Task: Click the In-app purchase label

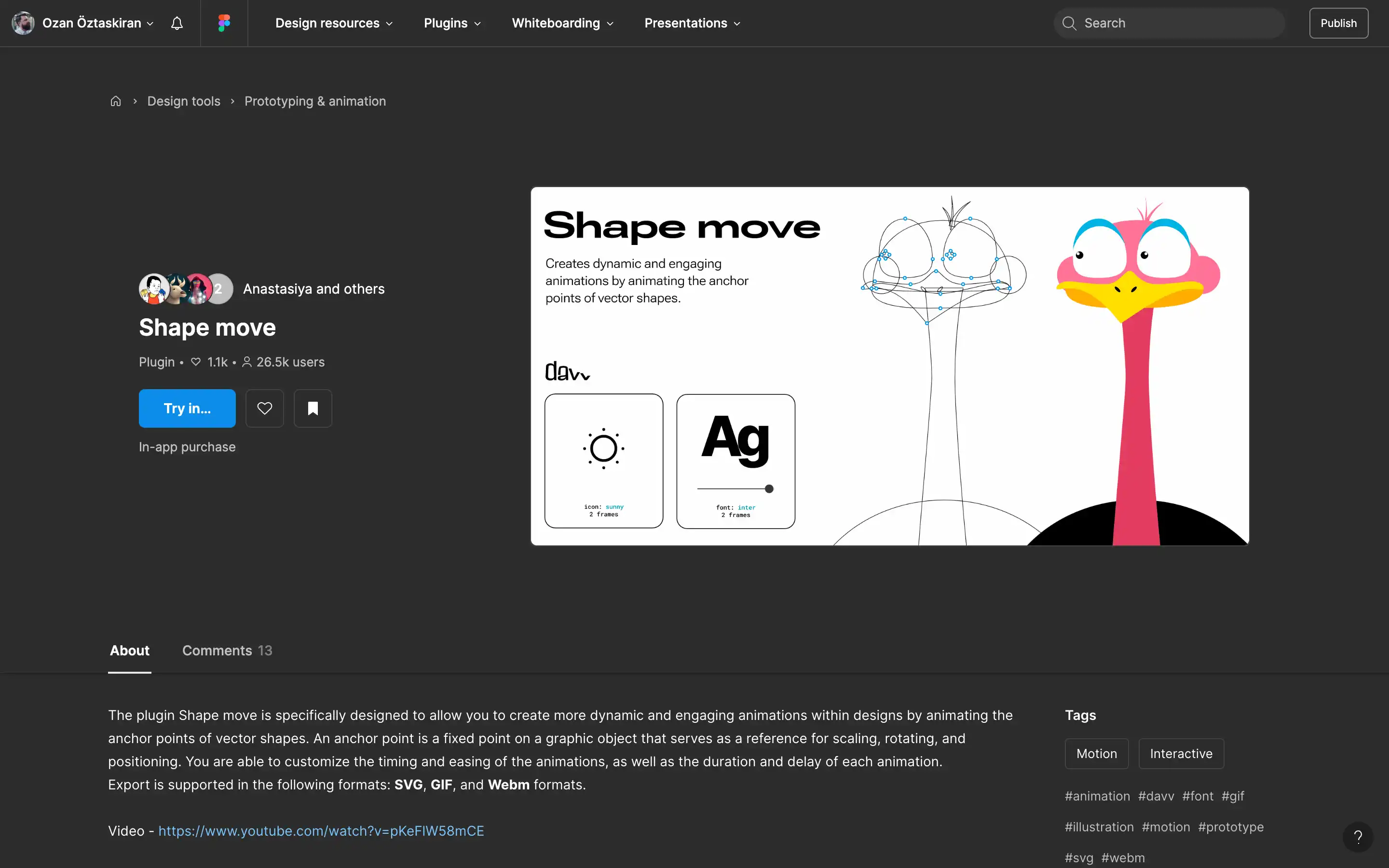Action: (x=187, y=447)
